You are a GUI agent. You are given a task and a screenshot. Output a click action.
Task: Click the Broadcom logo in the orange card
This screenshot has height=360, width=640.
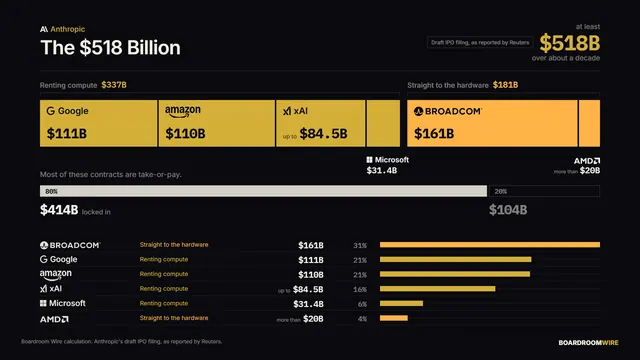(448, 111)
